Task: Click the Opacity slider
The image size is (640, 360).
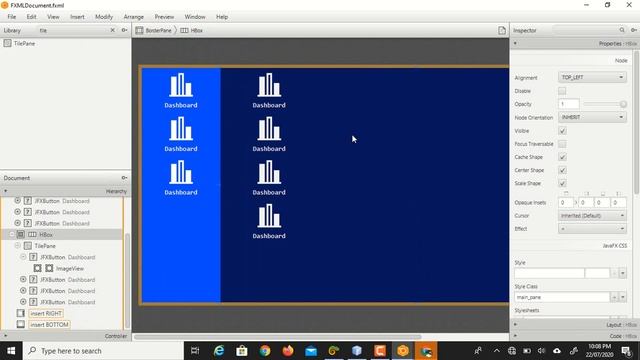Action: click(x=605, y=104)
